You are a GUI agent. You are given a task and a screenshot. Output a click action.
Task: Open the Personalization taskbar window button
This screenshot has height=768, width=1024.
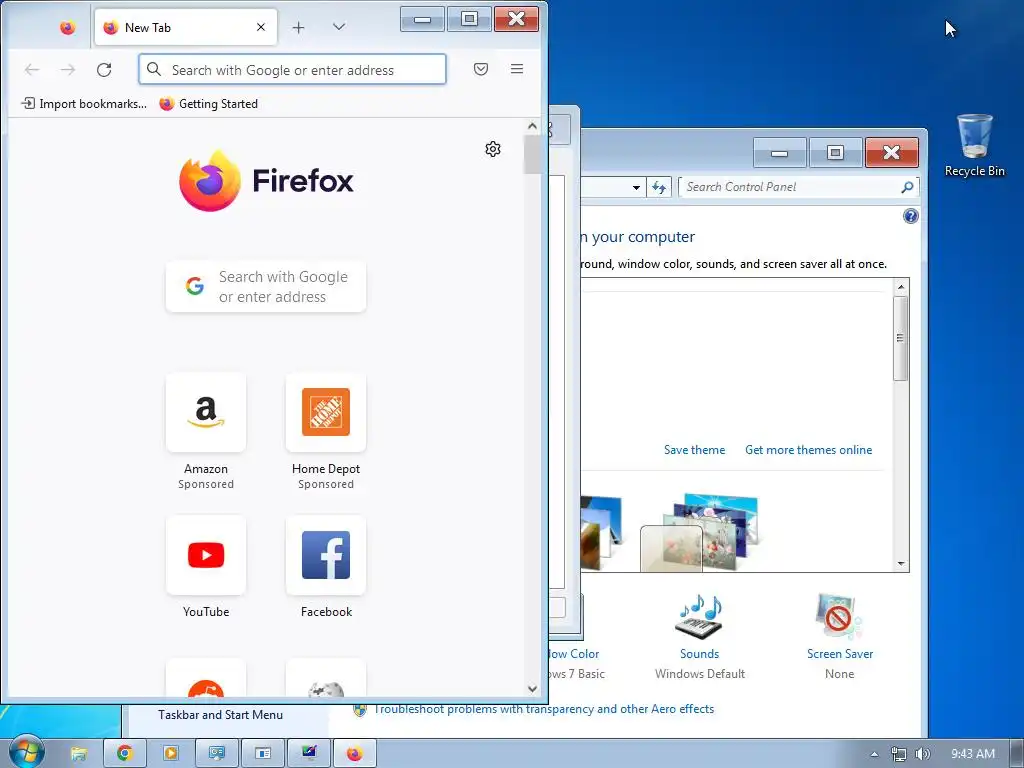coord(309,754)
